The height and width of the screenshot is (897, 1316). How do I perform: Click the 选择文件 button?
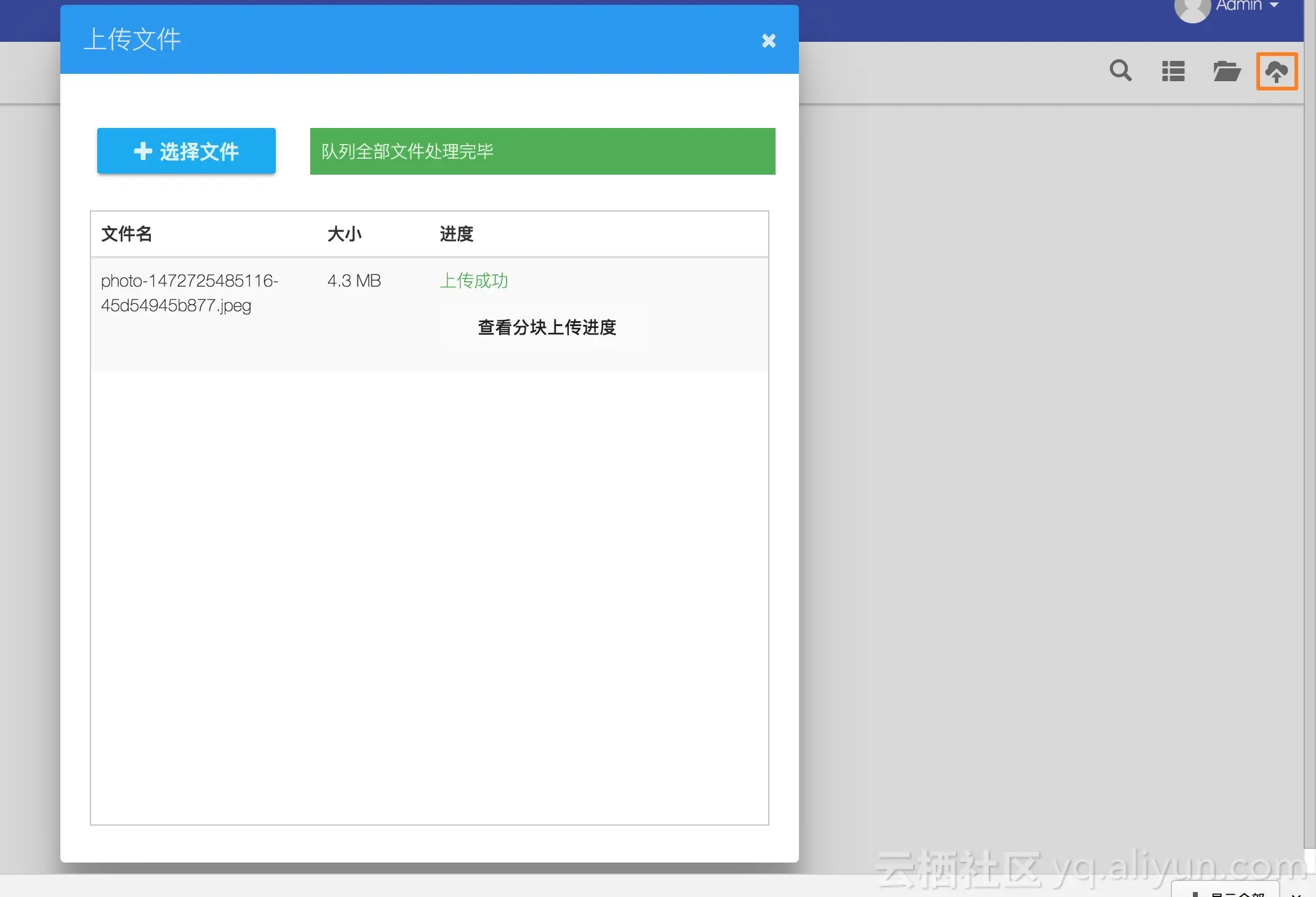[186, 151]
